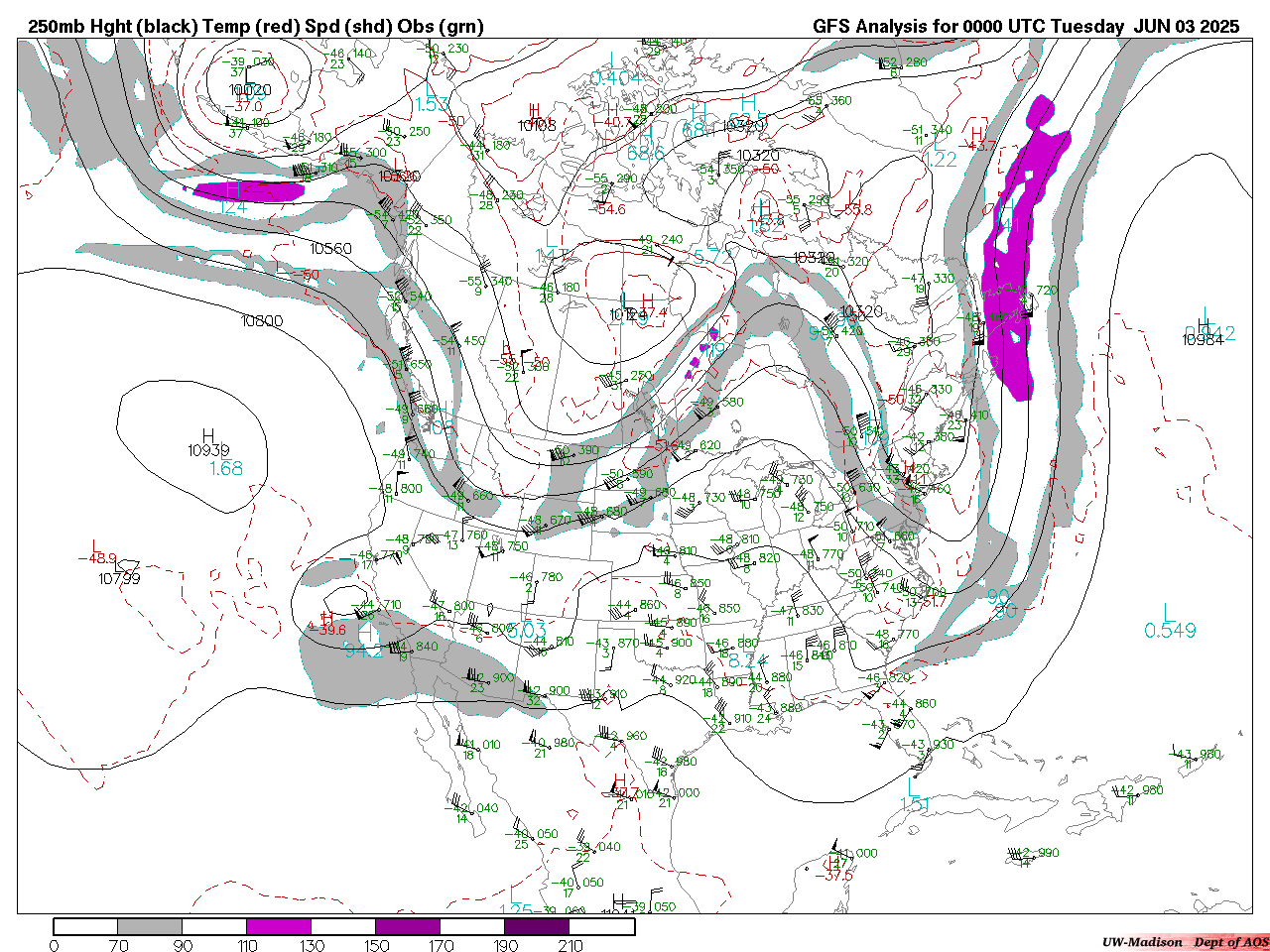Click the H marker above 10939
This screenshot has width=1270, height=952.
tap(208, 435)
